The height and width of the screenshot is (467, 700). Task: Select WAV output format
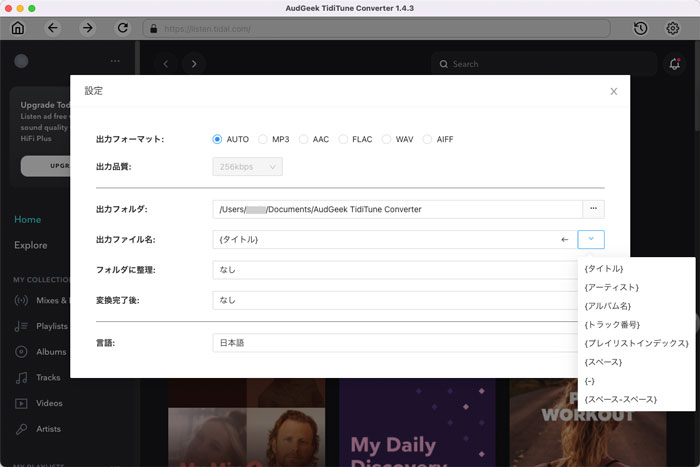click(x=386, y=139)
